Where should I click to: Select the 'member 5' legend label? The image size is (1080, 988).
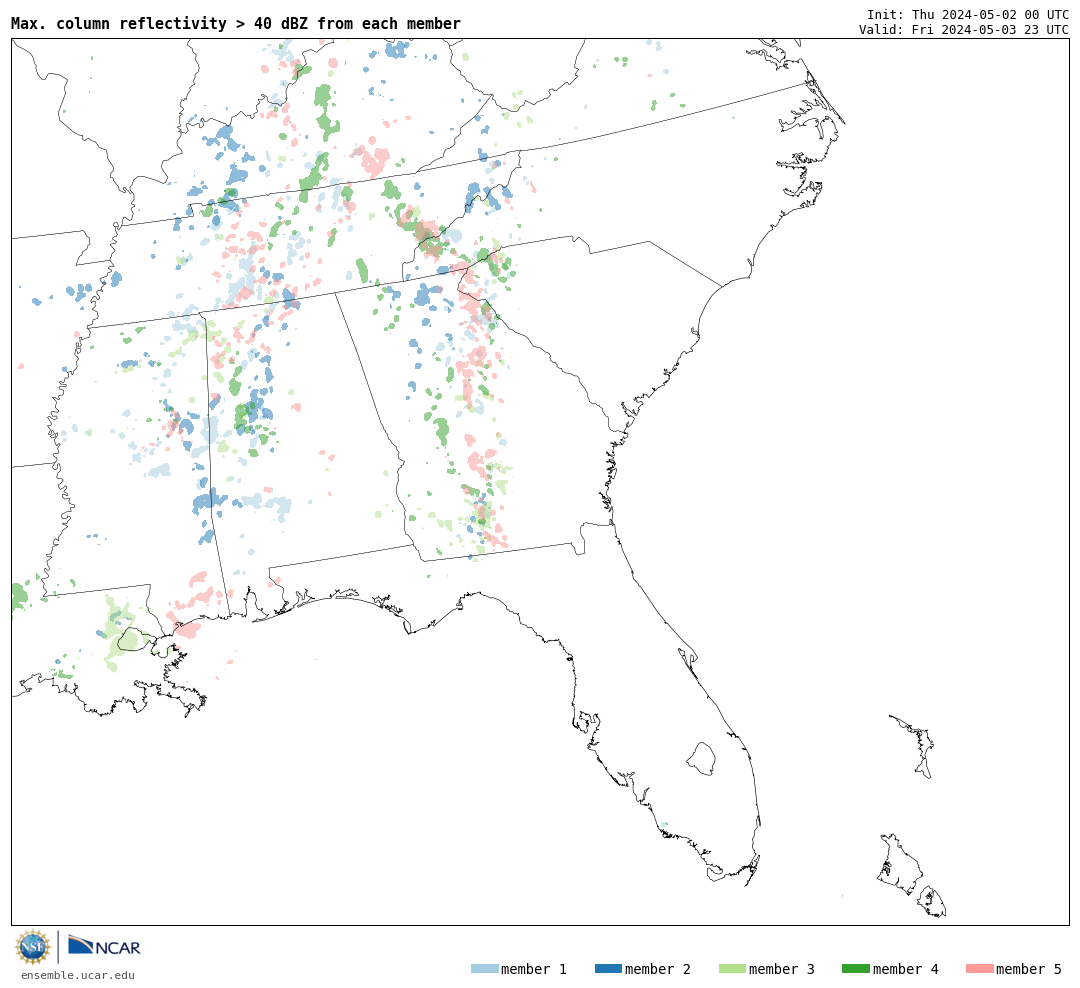(x=1029, y=969)
